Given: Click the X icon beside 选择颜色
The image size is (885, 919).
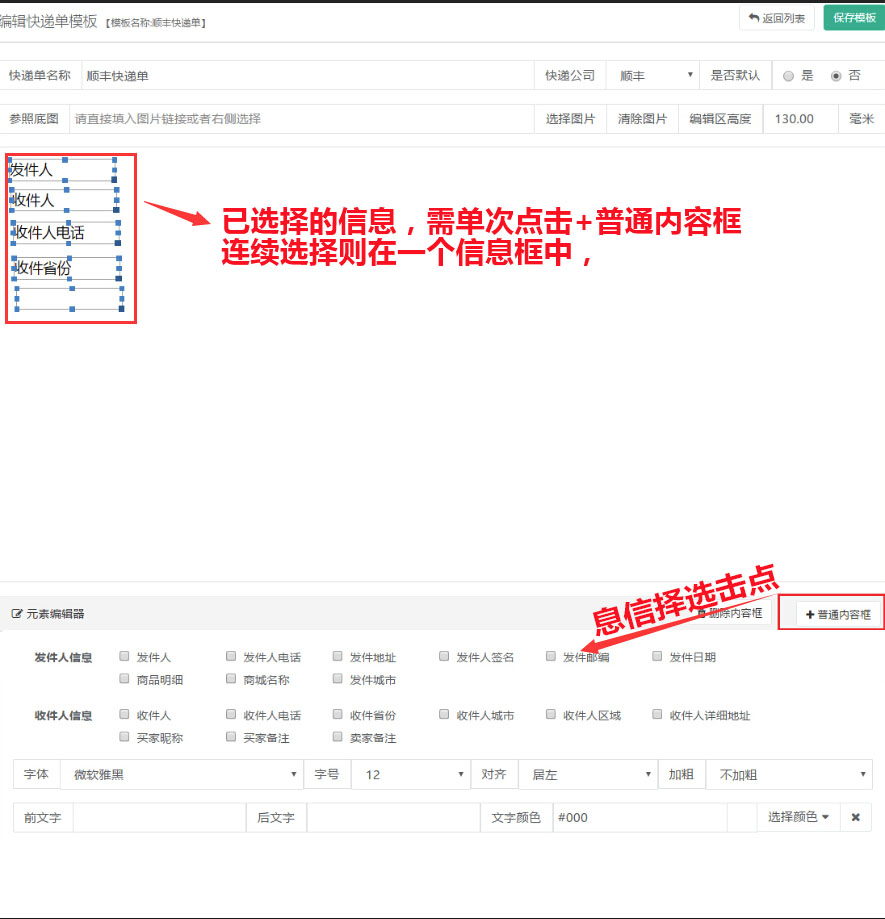Looking at the screenshot, I should 855,818.
